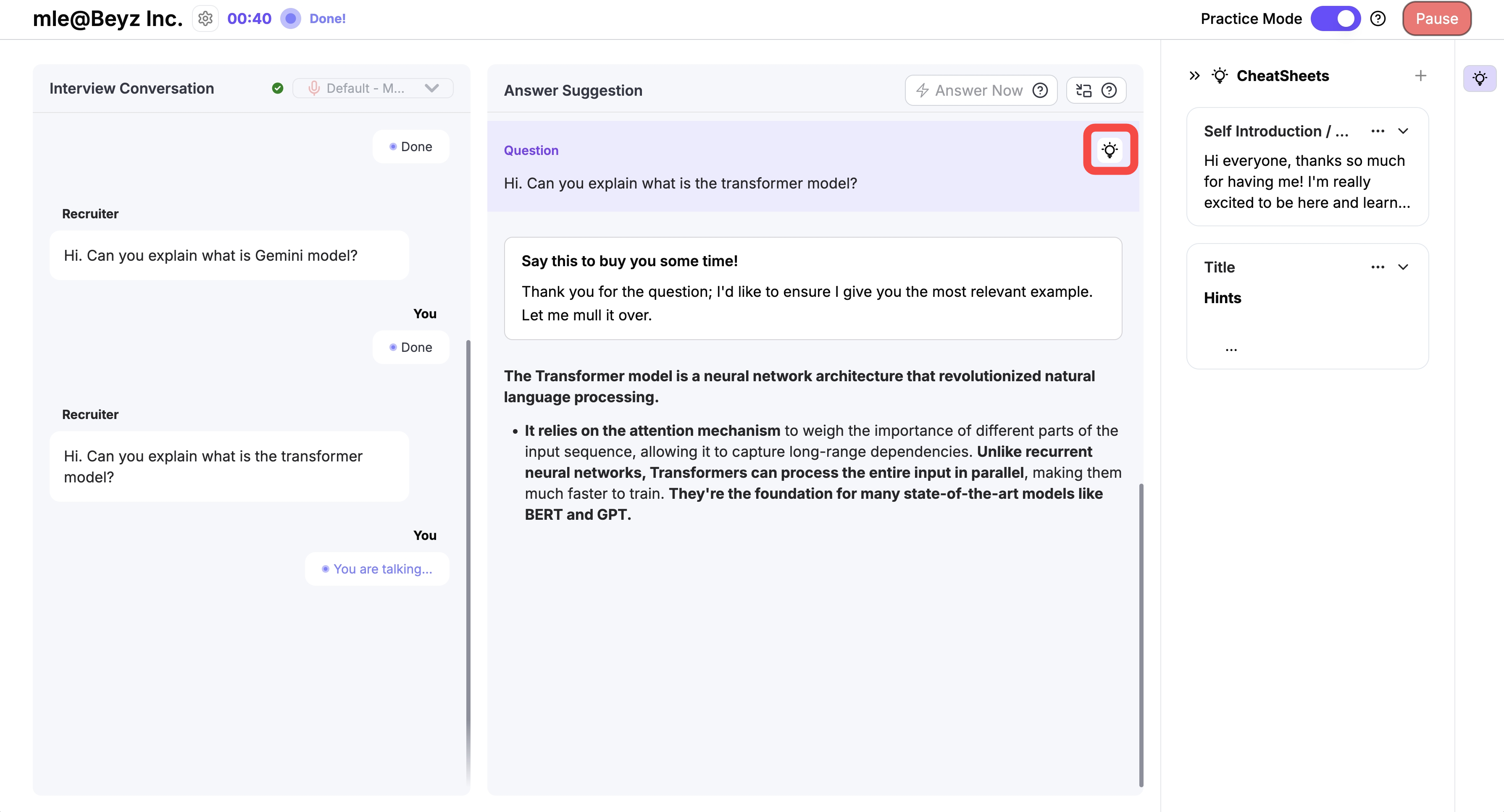The image size is (1504, 812).
Task: Open more options menu for Title card
Action: (1377, 267)
